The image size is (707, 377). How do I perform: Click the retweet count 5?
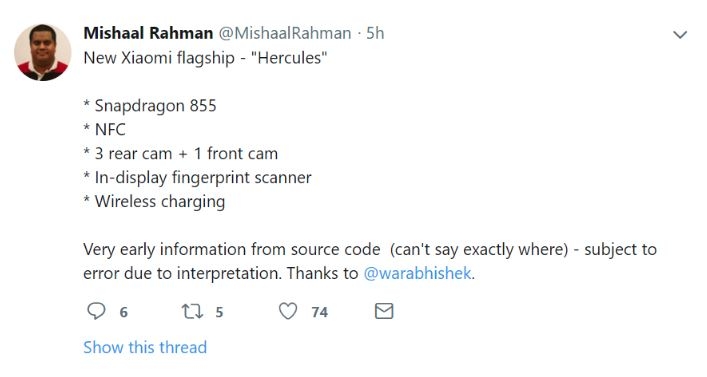[x=219, y=312]
